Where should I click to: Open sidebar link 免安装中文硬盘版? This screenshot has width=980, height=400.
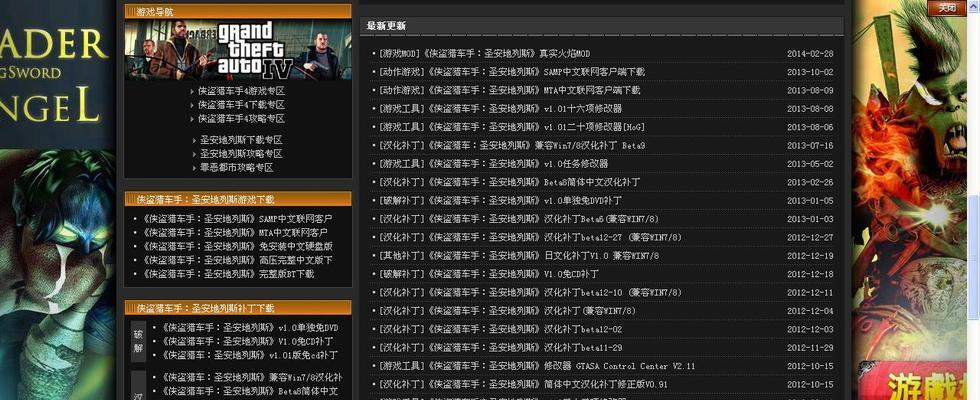[238, 246]
